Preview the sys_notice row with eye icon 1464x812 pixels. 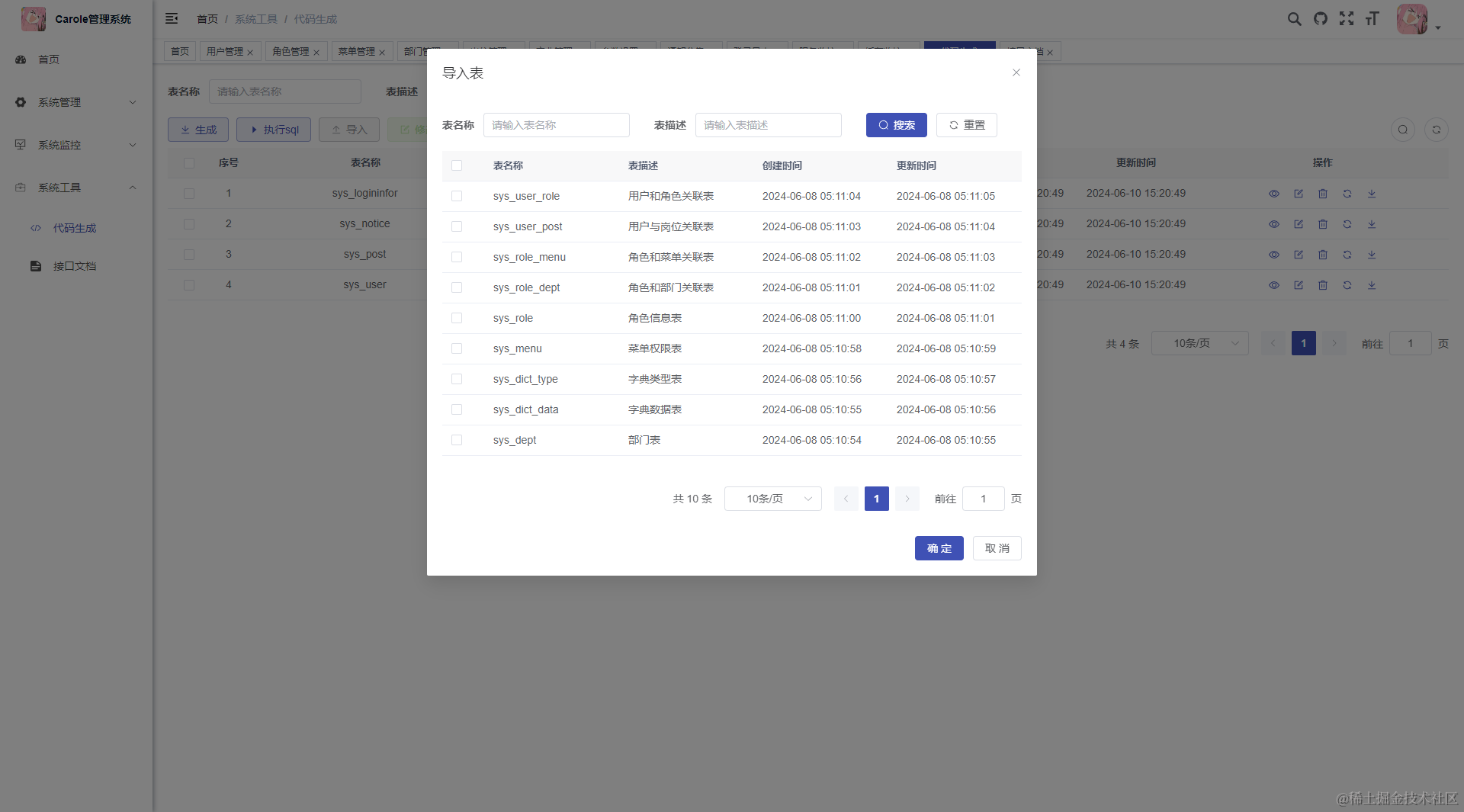[x=1274, y=224]
